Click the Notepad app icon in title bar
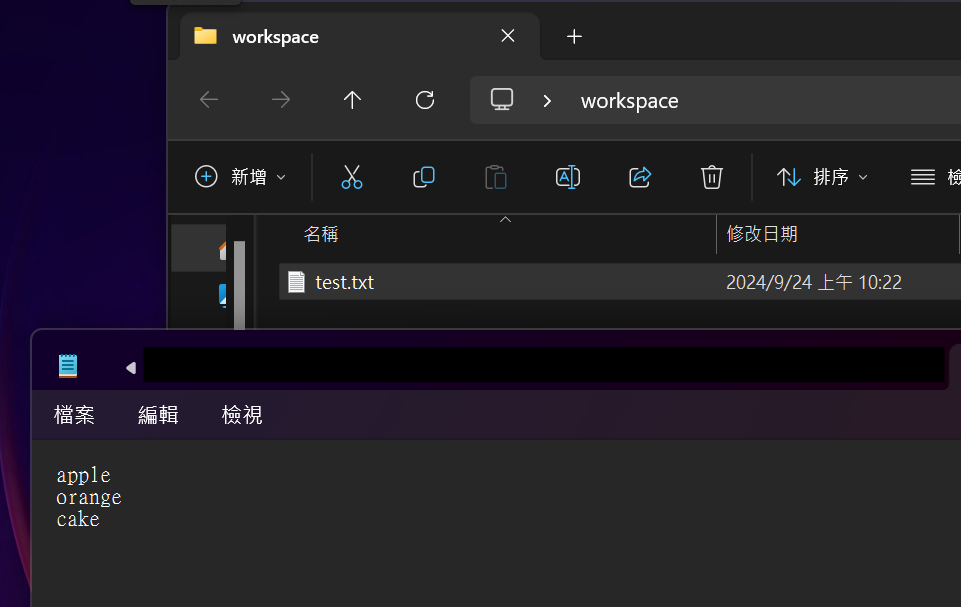This screenshot has width=961, height=607. coord(68,366)
